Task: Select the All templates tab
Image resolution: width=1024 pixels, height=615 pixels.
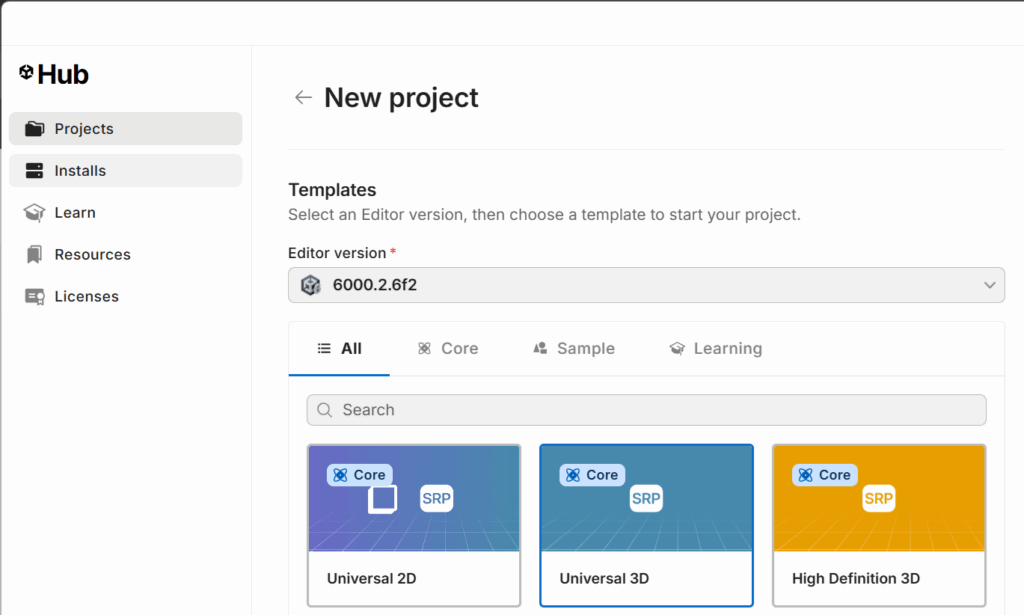Action: tap(339, 349)
